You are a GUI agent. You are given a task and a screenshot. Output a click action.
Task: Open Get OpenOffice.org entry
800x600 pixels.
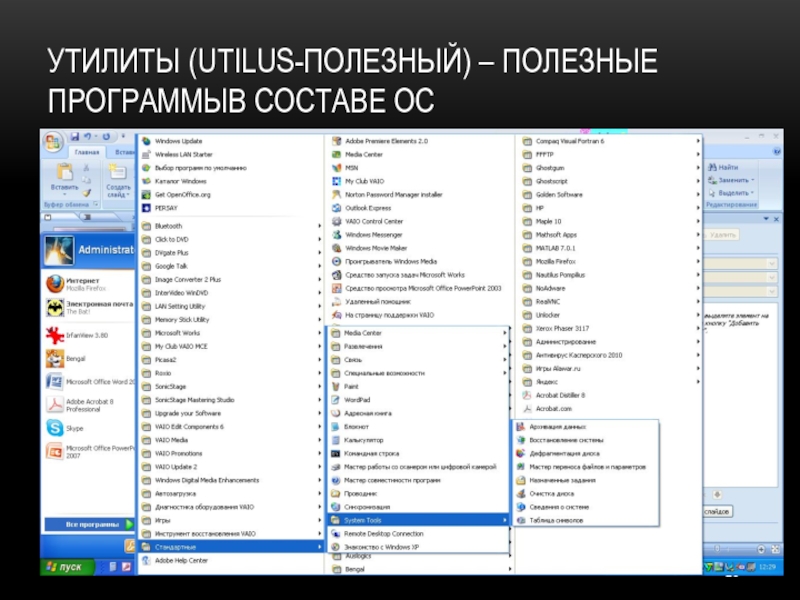point(182,194)
